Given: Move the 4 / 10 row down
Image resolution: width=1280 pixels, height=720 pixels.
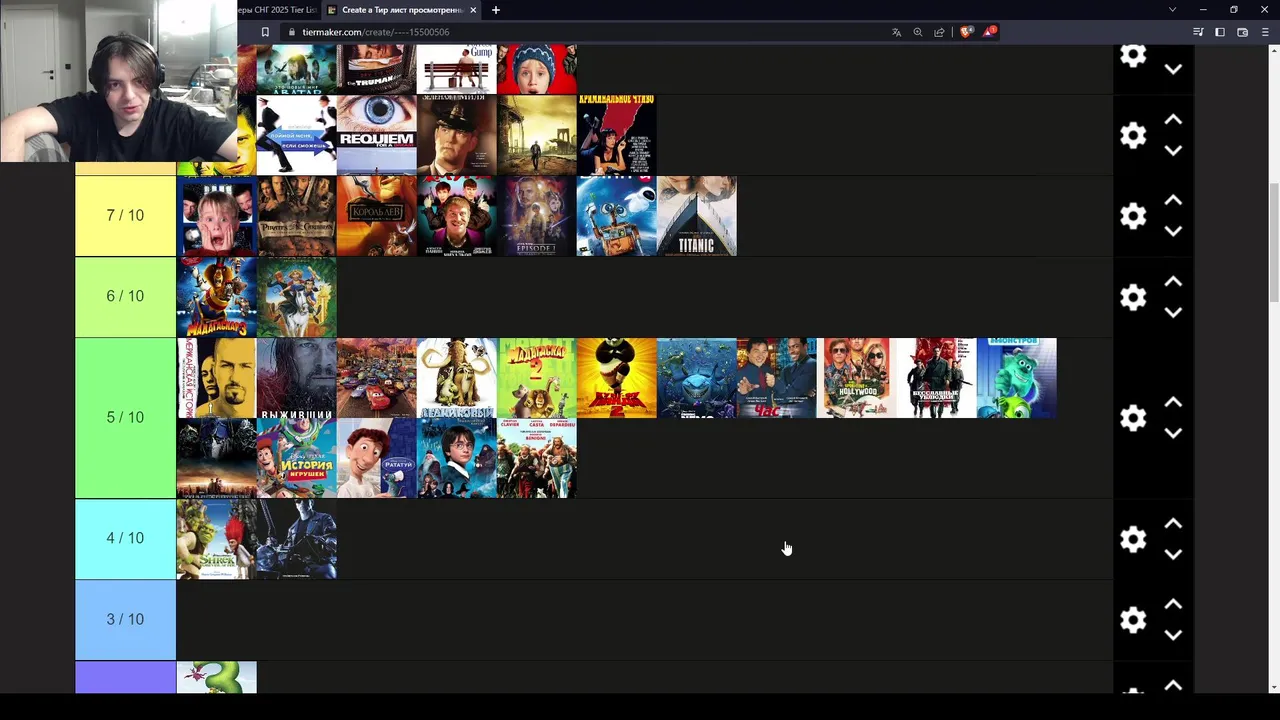Looking at the screenshot, I should click(1173, 554).
